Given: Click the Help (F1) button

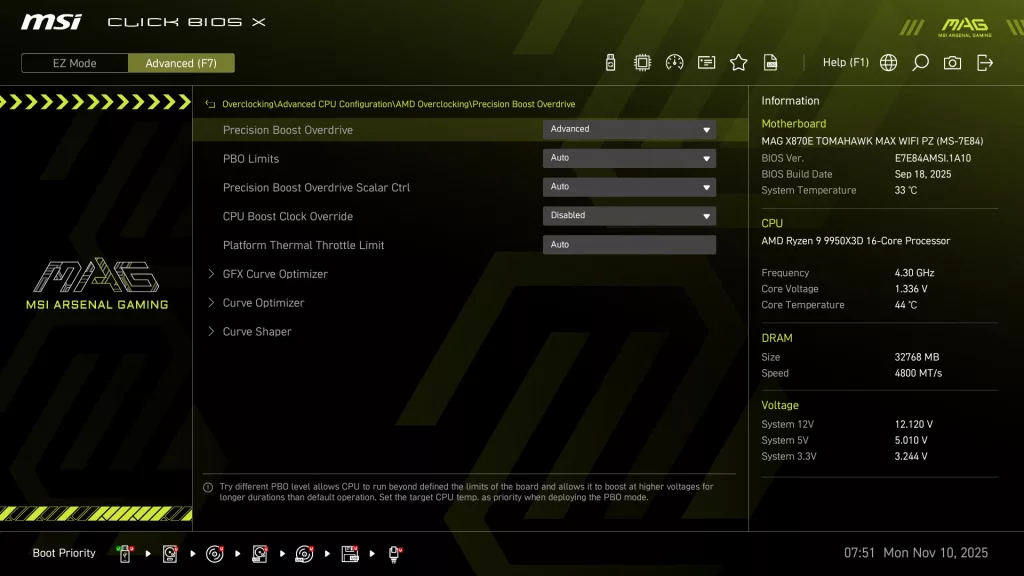Looking at the screenshot, I should pos(845,61).
